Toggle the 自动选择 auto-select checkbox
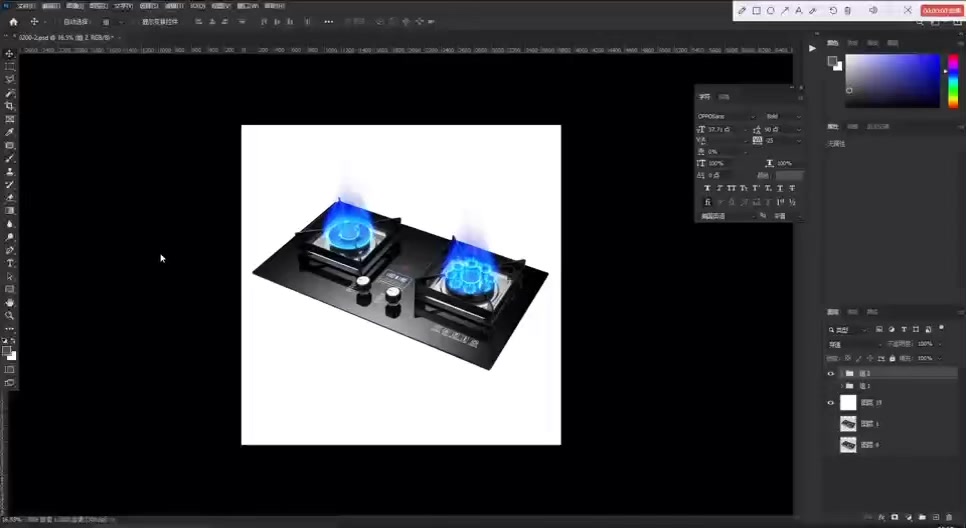Screen dimensions: 966x528 point(59,22)
